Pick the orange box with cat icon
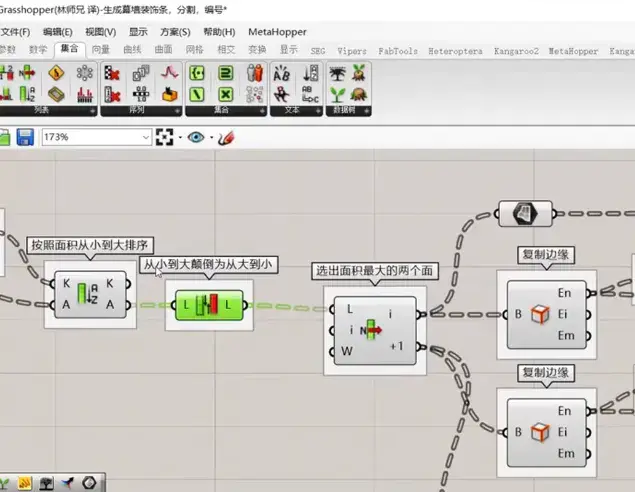 (x=170, y=94)
